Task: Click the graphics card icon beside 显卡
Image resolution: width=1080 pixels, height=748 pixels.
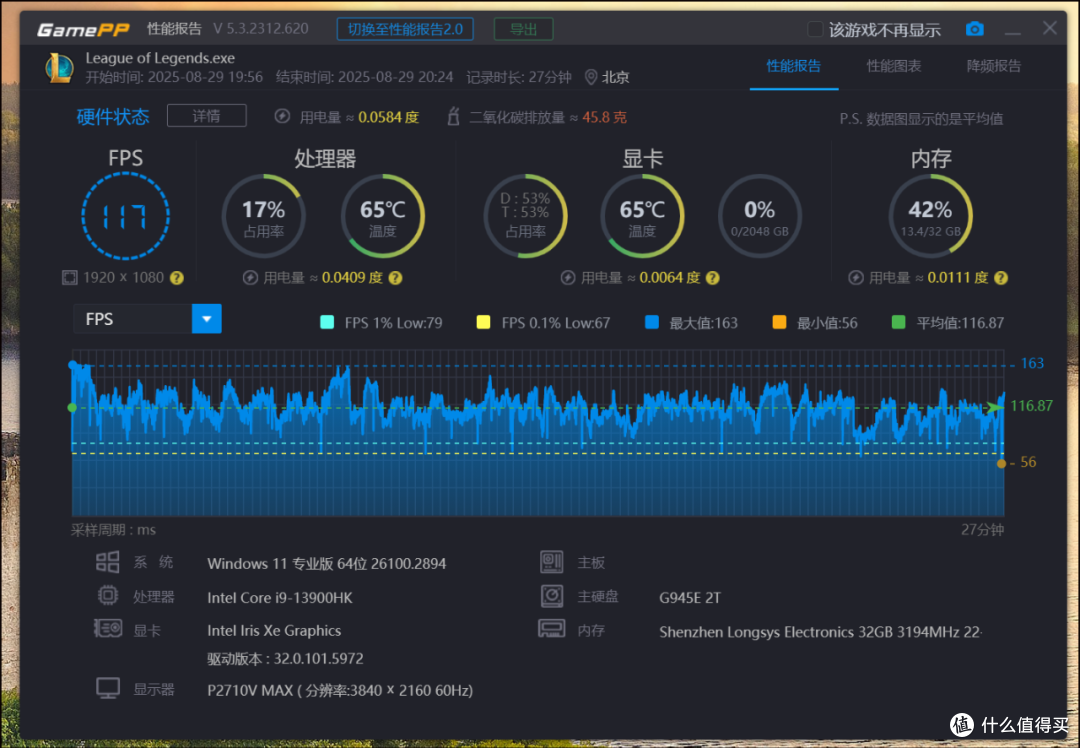Action: (x=108, y=628)
